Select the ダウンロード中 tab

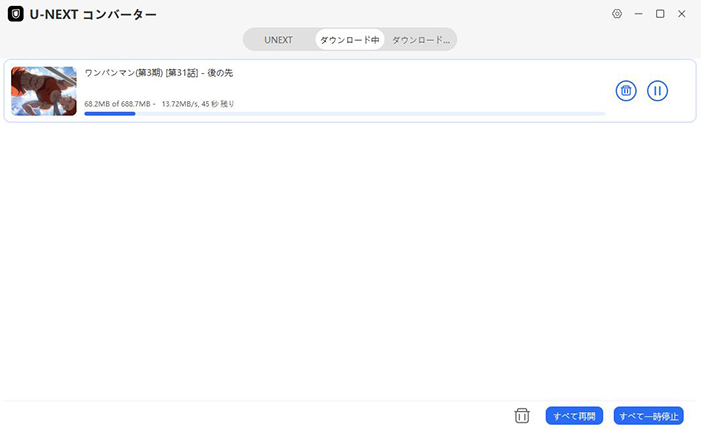[x=350, y=40]
